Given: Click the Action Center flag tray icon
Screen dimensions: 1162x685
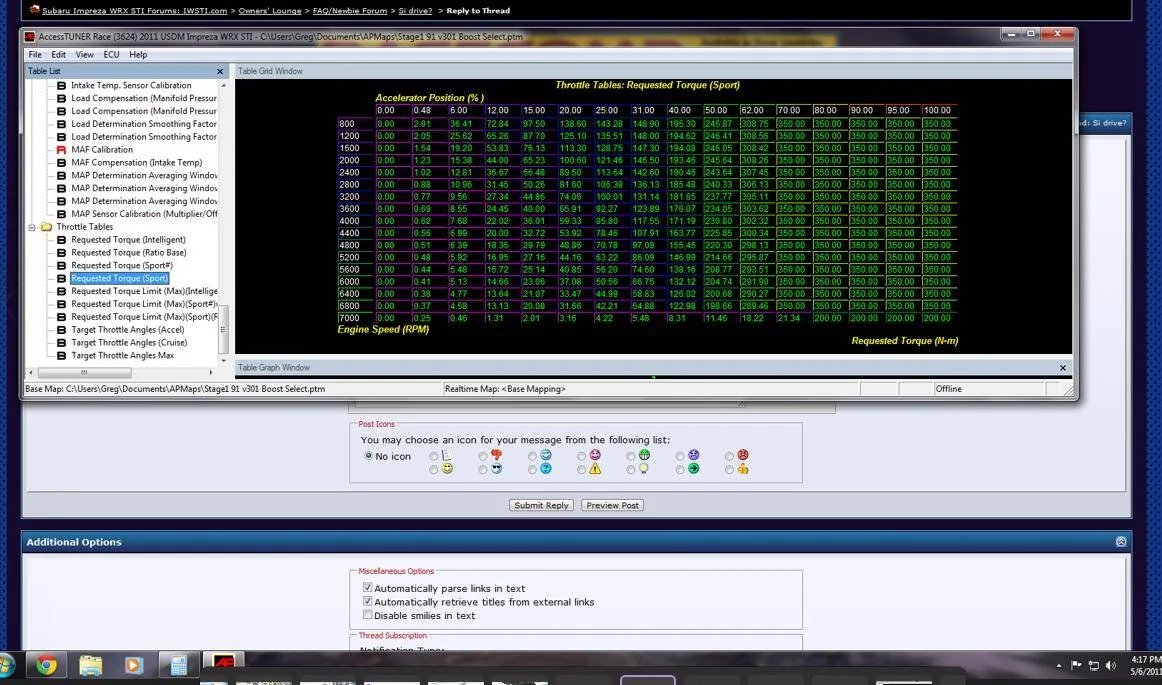Looking at the screenshot, I should click(x=1076, y=666).
